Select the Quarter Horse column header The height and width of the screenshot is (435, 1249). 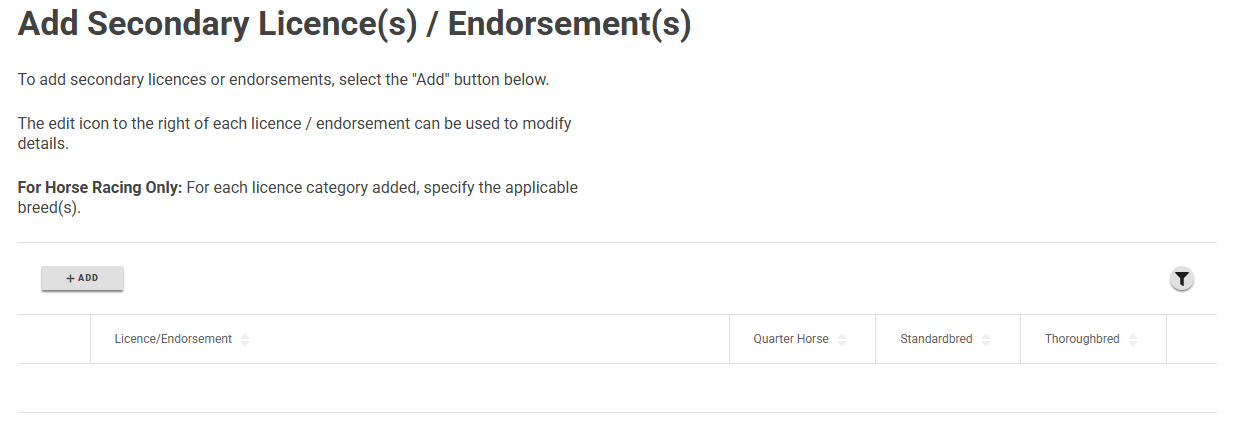pos(802,340)
